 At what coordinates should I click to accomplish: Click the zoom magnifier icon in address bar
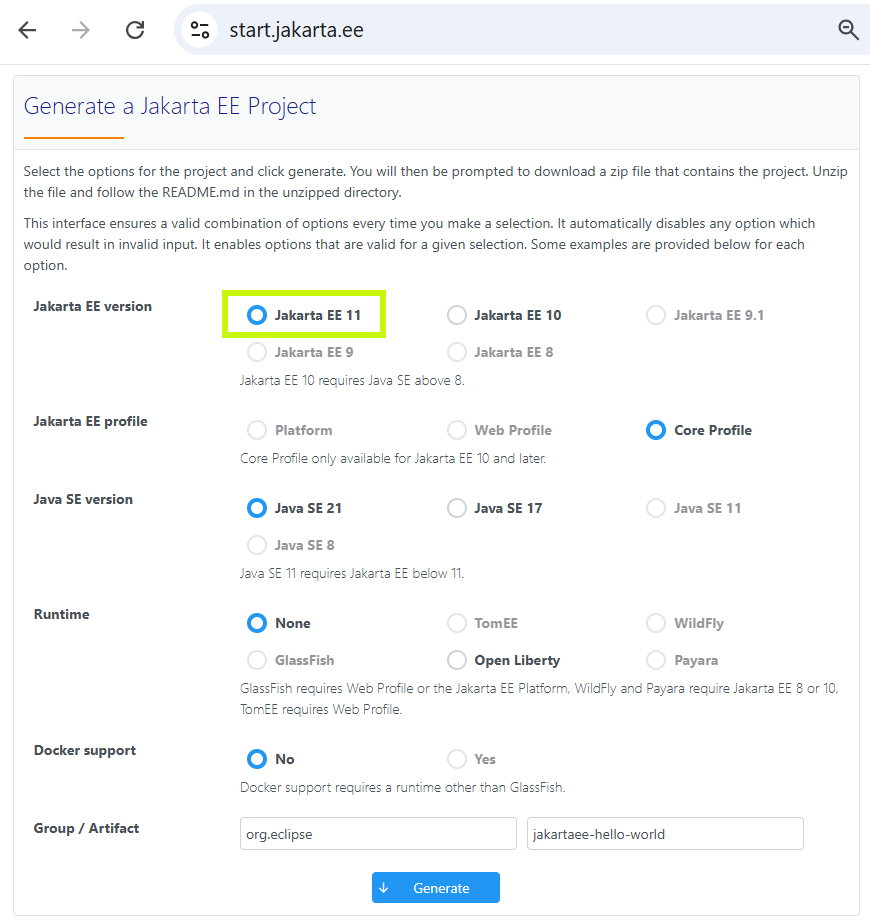[x=848, y=29]
